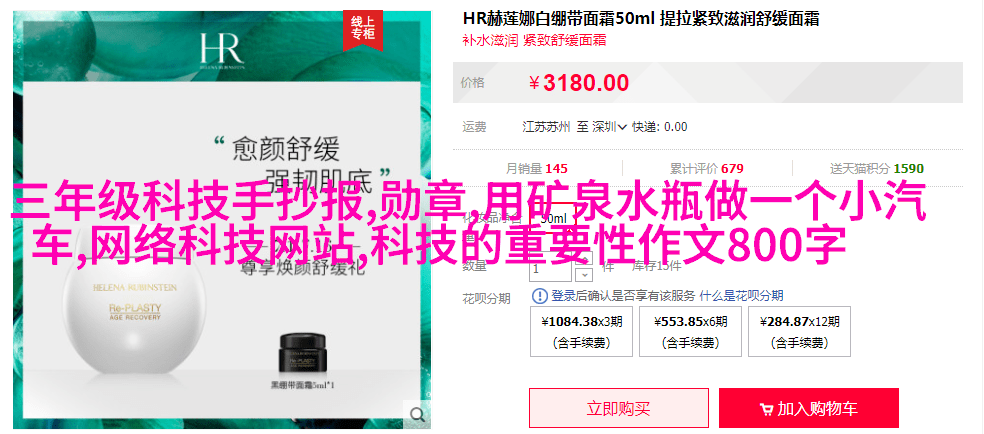Select the ¥284.87x12期 installment option

799,331
